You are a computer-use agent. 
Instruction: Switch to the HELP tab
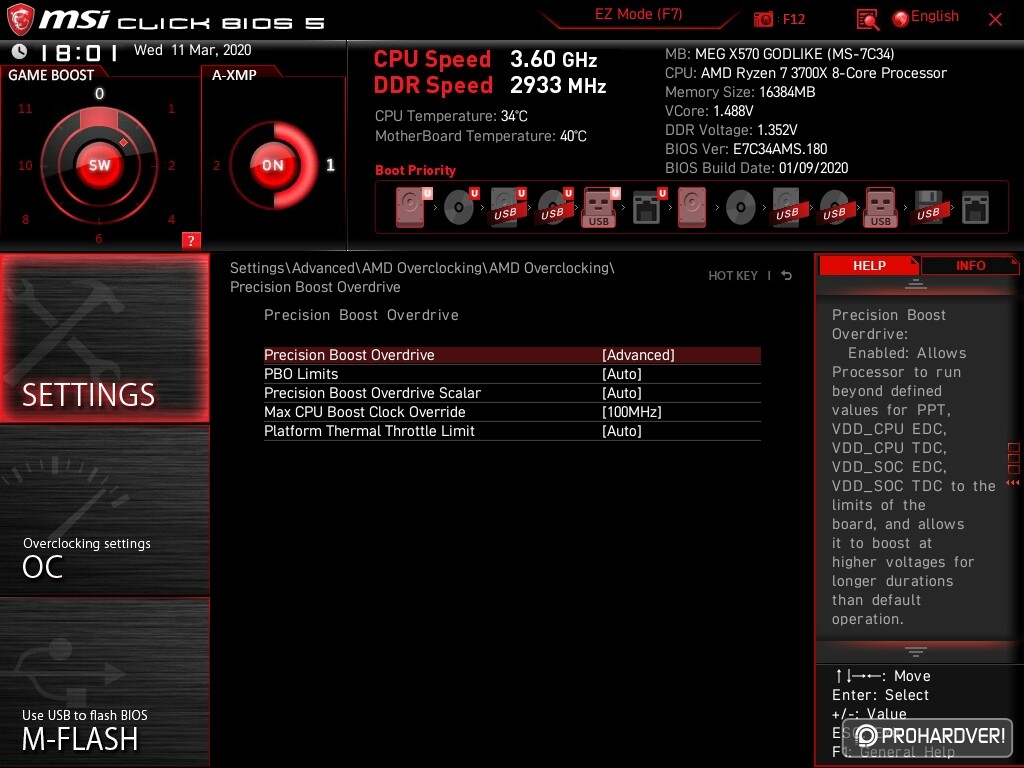[x=869, y=265]
